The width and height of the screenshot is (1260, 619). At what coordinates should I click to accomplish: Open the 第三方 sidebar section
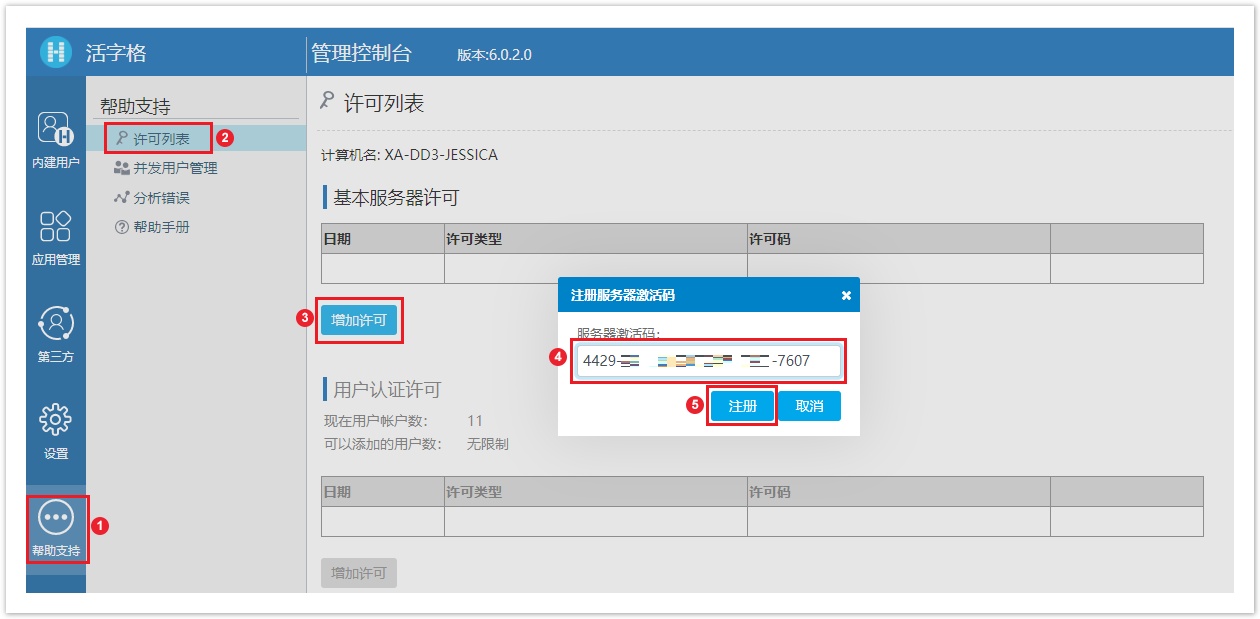(56, 335)
